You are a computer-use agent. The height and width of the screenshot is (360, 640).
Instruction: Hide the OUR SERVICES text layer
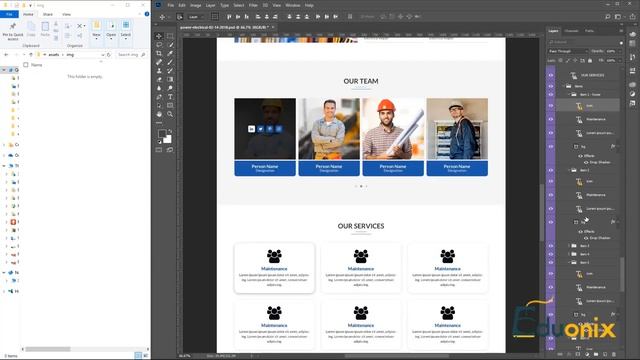(x=551, y=76)
